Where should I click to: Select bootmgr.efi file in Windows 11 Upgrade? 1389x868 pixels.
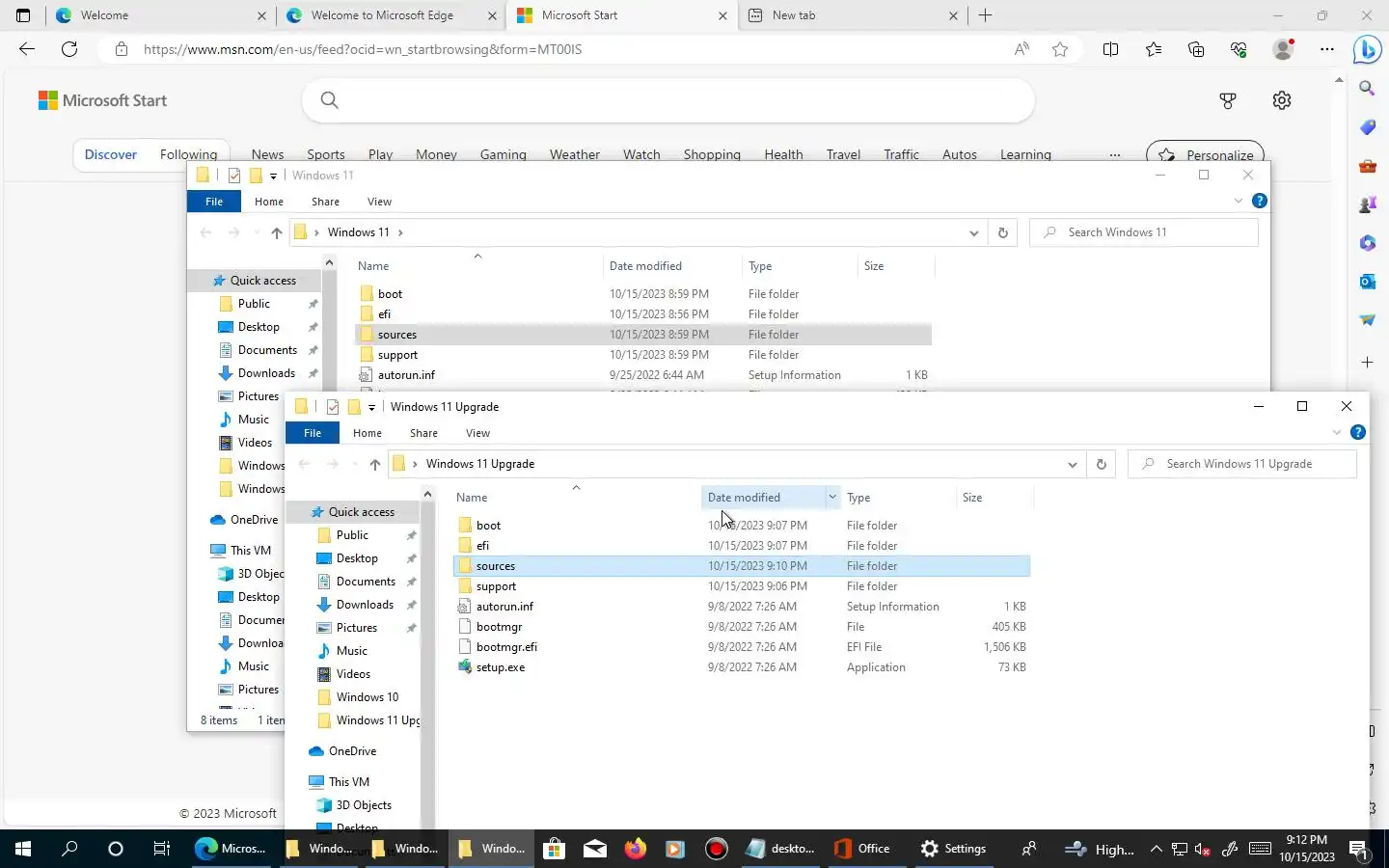[x=506, y=647]
